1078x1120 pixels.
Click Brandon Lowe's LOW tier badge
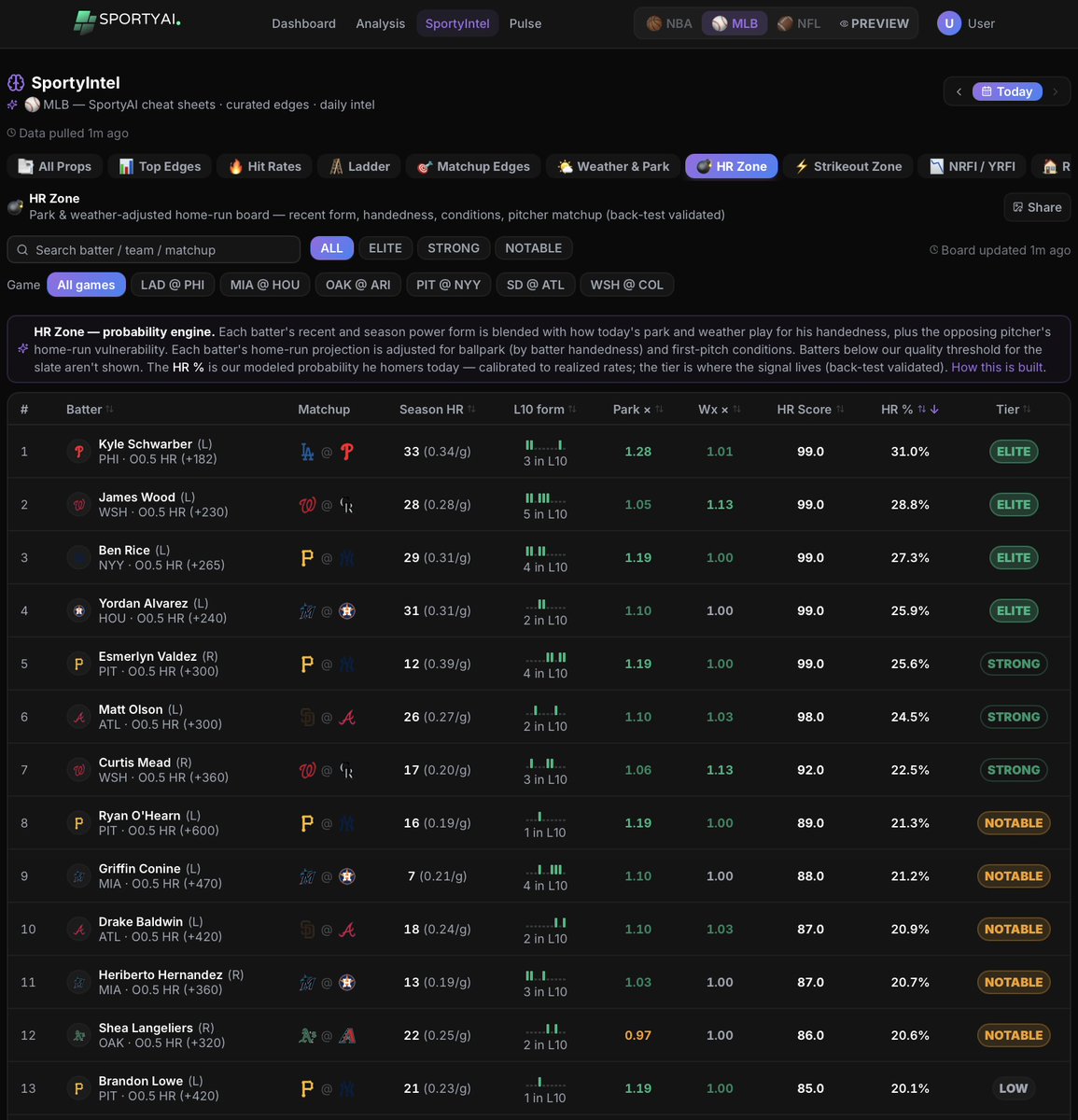(x=1014, y=1089)
